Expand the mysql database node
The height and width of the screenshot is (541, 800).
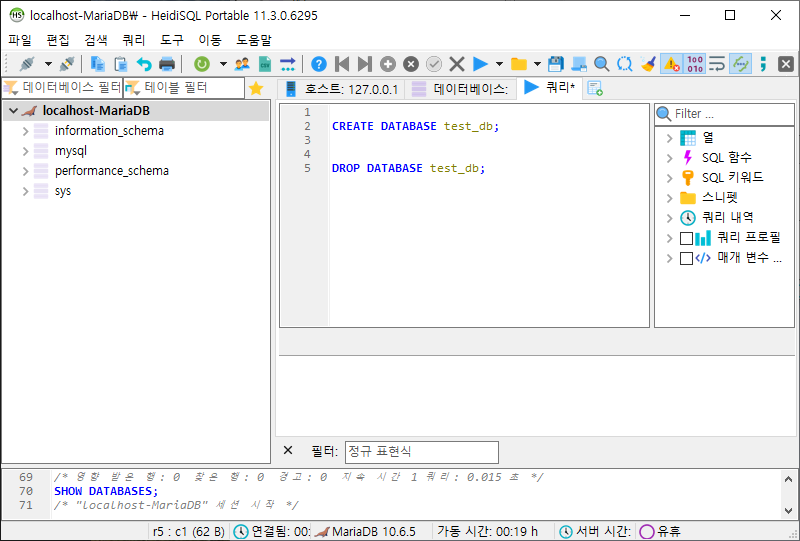(25, 151)
